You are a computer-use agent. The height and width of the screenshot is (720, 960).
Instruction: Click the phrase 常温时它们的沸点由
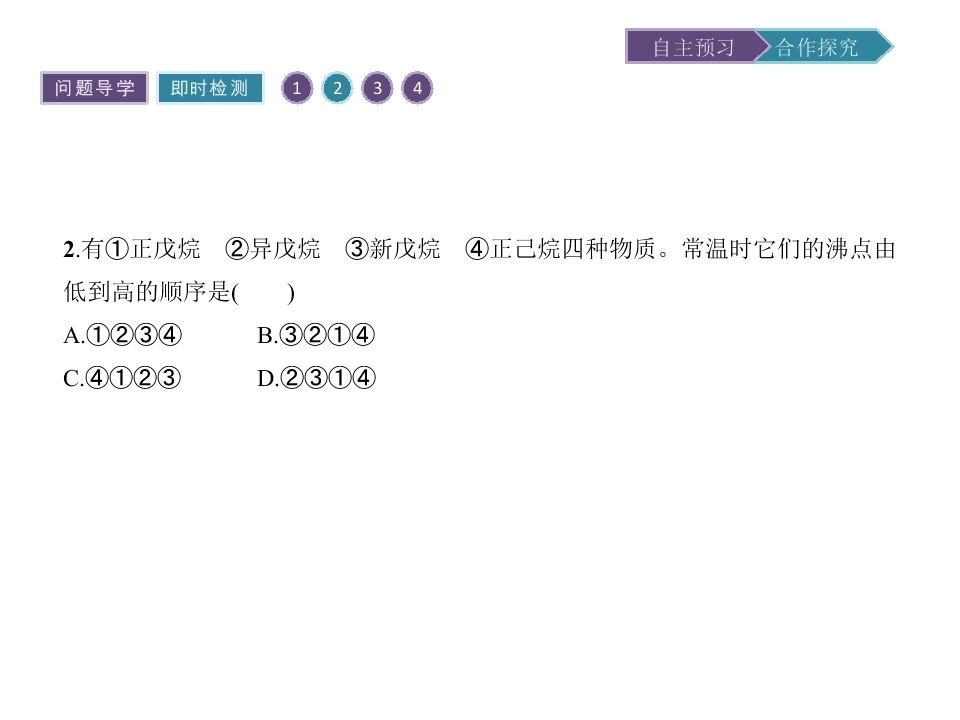pos(789,249)
